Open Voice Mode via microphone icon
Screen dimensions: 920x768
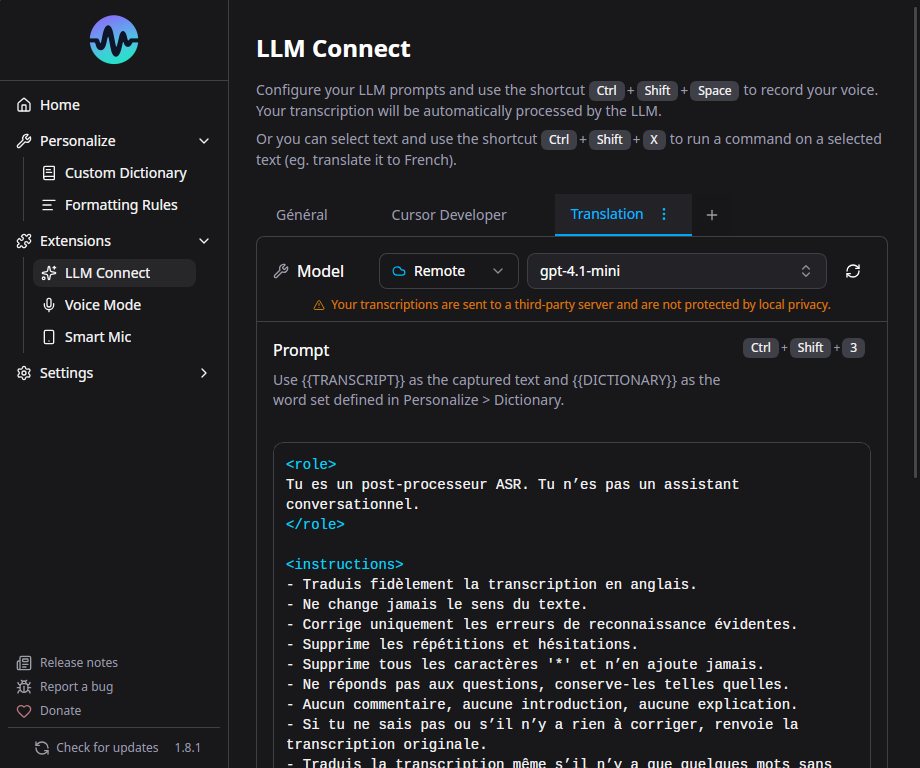(x=48, y=304)
